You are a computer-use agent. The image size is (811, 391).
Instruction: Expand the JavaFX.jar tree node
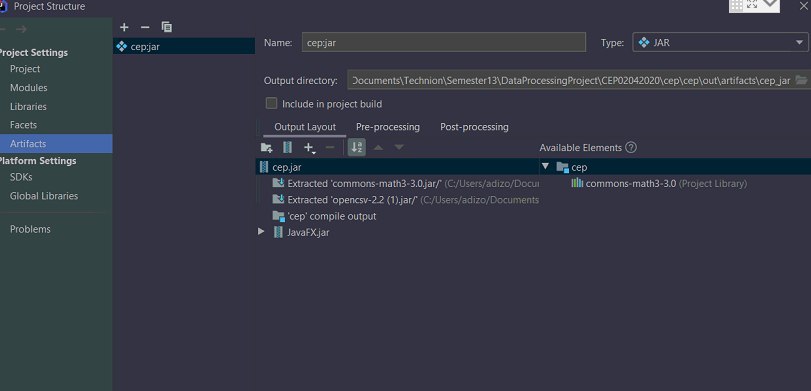tap(261, 232)
